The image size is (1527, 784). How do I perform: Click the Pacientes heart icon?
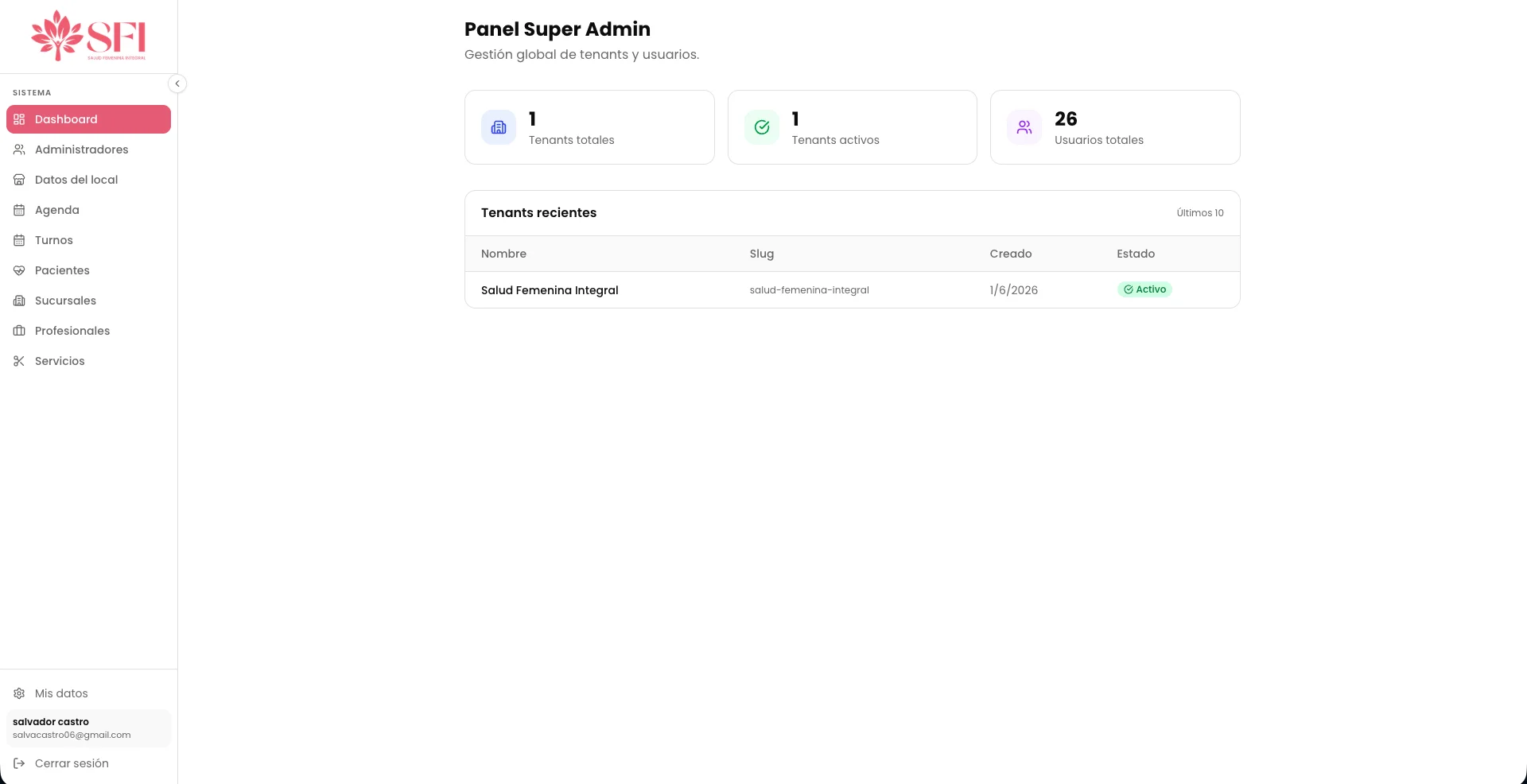click(x=19, y=270)
